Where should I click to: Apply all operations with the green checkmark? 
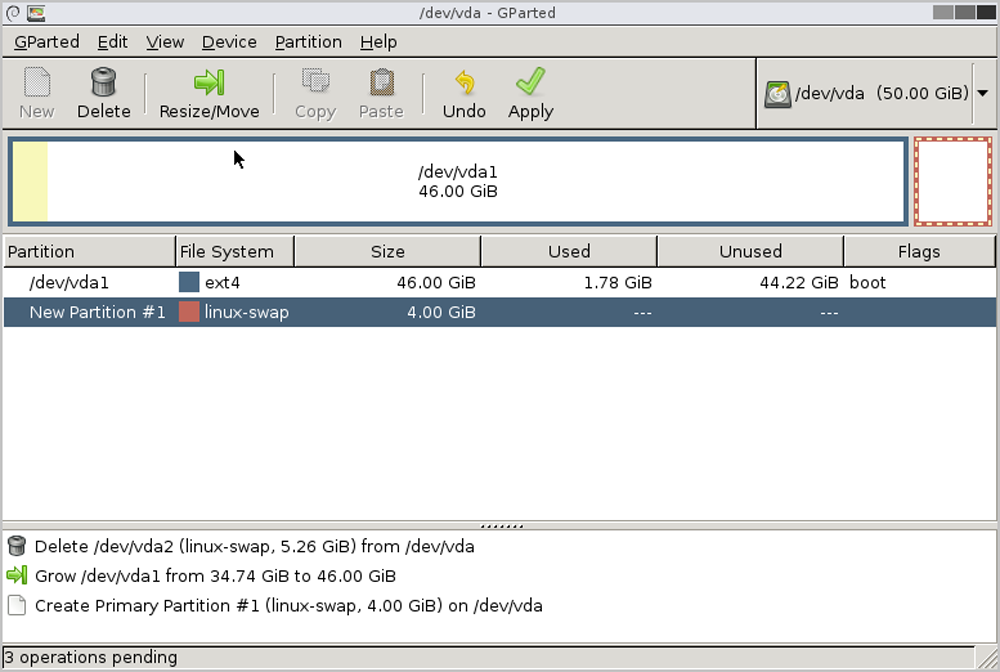530,82
